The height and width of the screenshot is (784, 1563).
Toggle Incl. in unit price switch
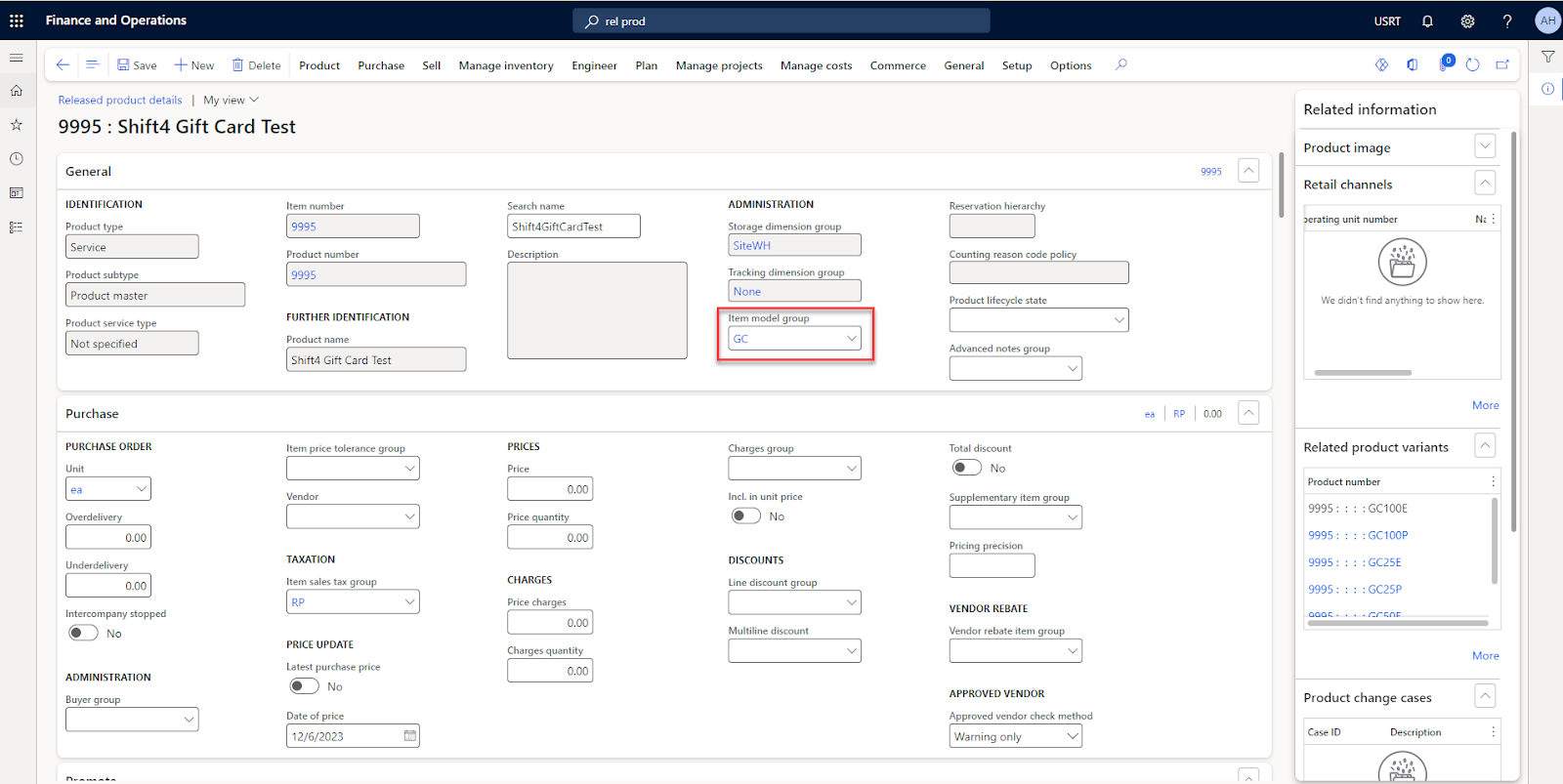point(746,516)
